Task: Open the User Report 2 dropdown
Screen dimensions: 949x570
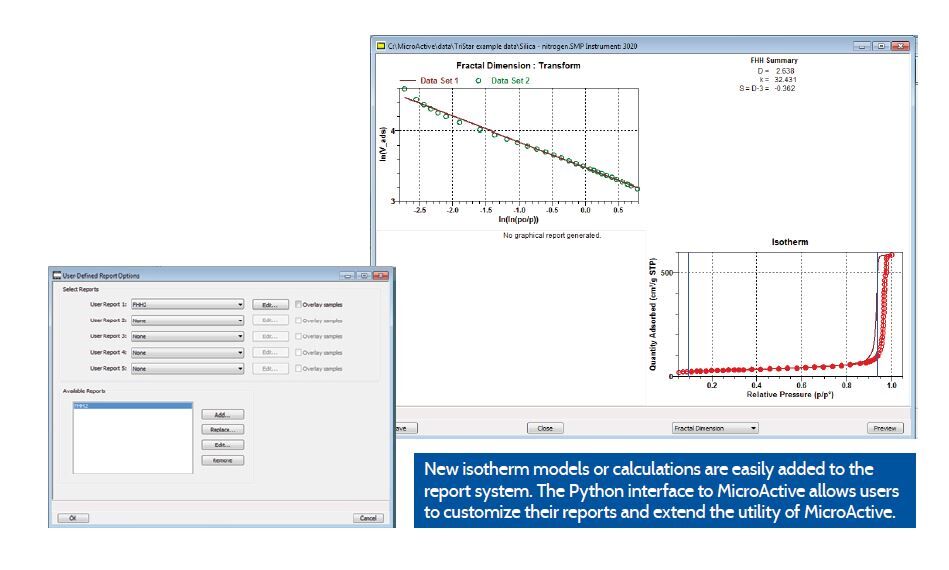Action: 188,320
